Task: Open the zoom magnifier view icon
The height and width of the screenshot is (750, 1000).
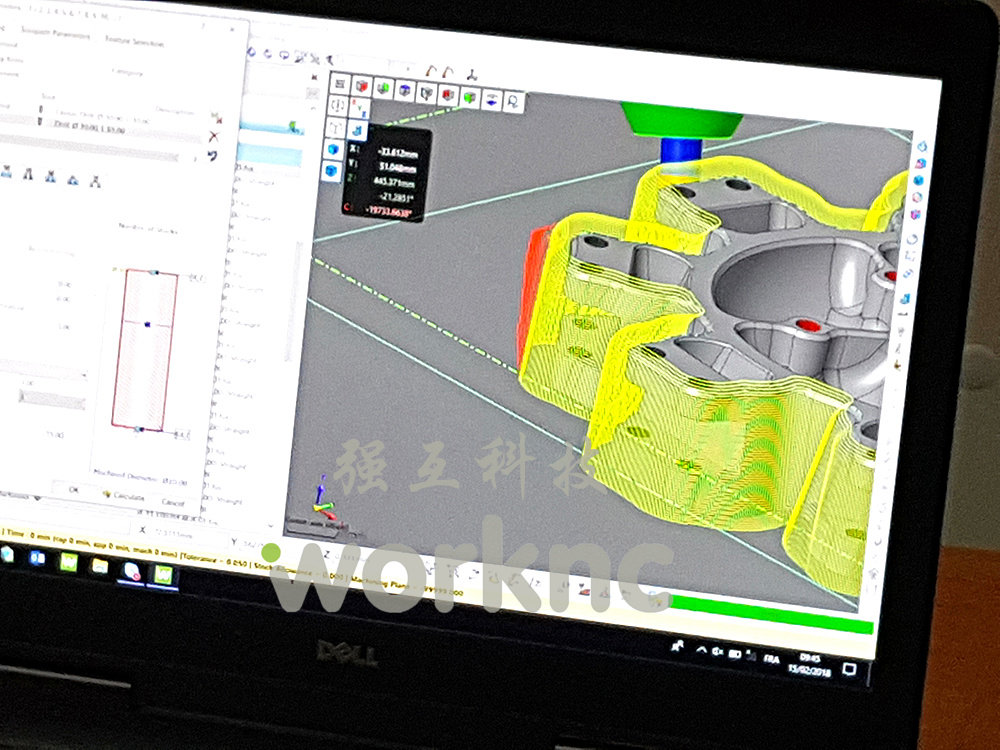Action: click(513, 102)
